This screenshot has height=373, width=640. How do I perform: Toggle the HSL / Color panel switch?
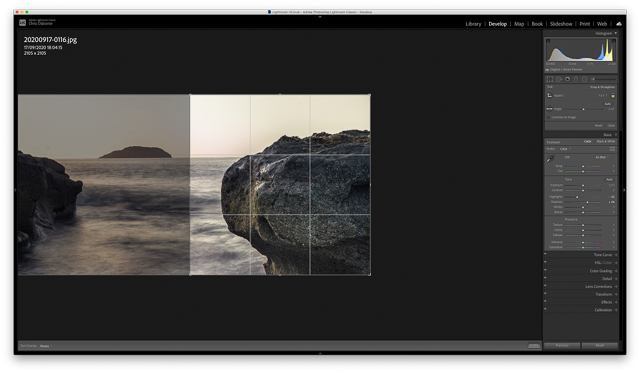pyautogui.click(x=545, y=262)
